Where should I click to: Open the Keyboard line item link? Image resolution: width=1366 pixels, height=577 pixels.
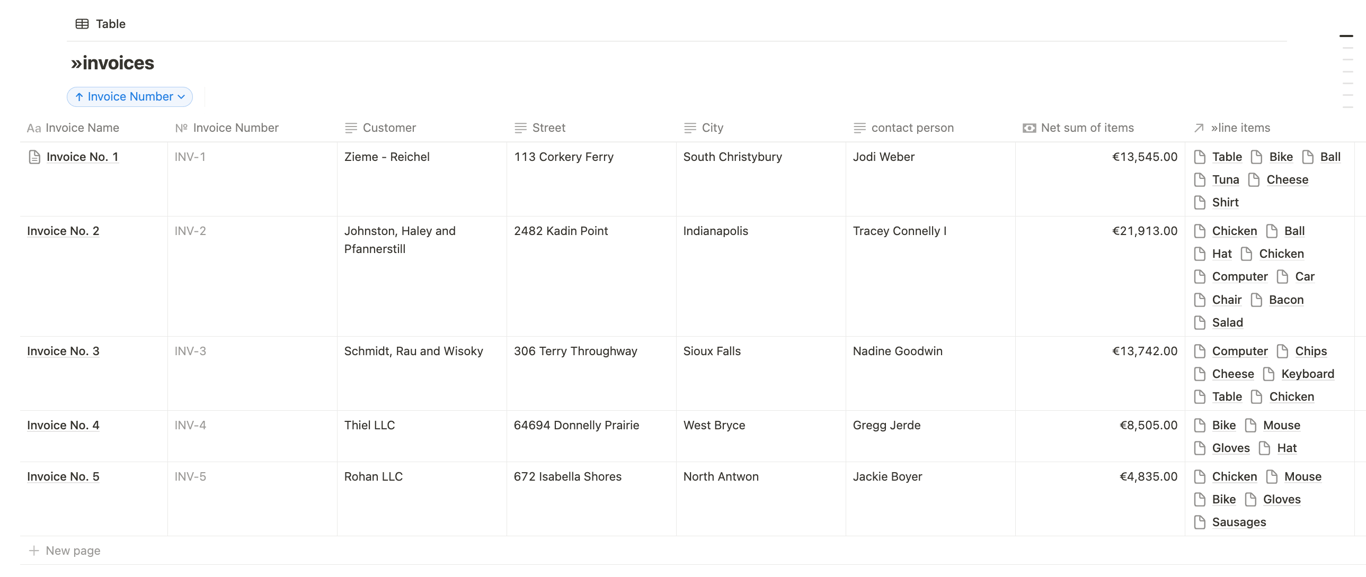(1307, 374)
